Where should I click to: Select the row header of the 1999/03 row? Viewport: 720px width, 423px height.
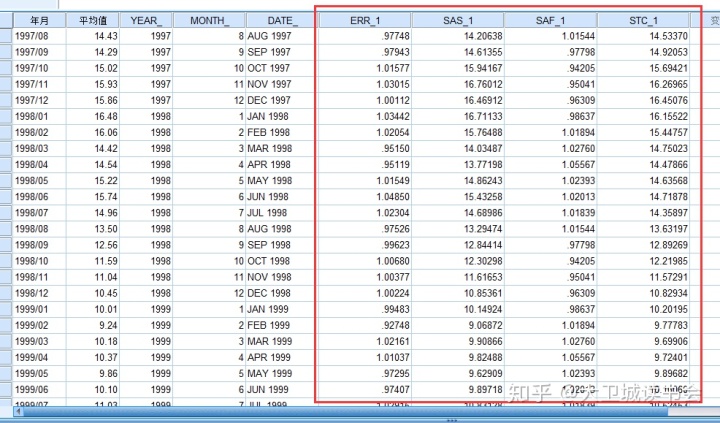point(6,342)
